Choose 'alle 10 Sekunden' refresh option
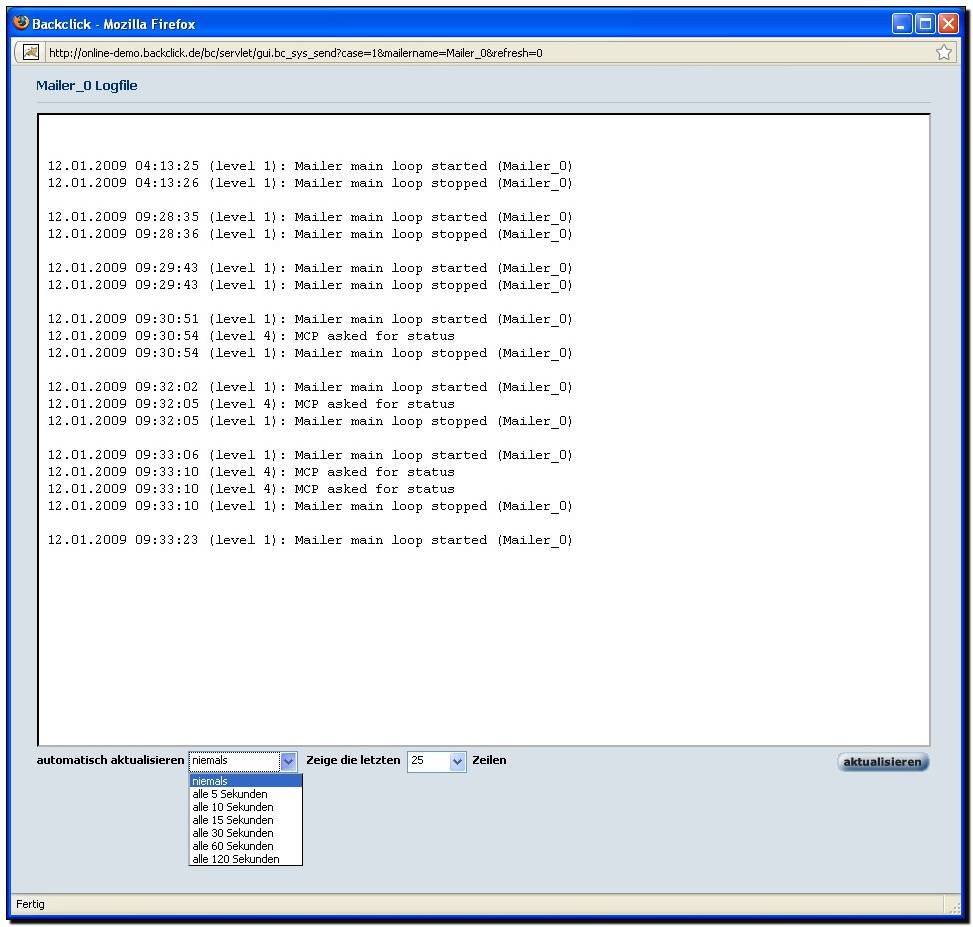The image size is (973, 927). pos(246,807)
